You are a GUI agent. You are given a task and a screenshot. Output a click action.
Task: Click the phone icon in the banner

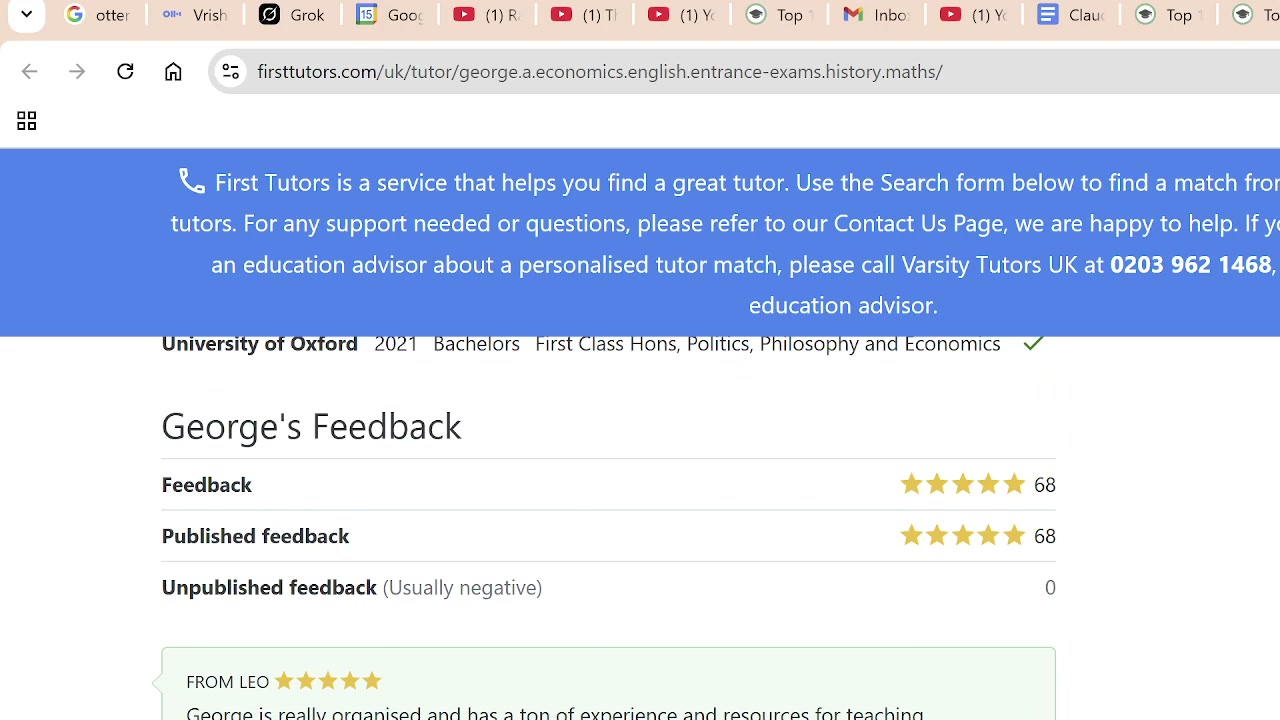(192, 181)
